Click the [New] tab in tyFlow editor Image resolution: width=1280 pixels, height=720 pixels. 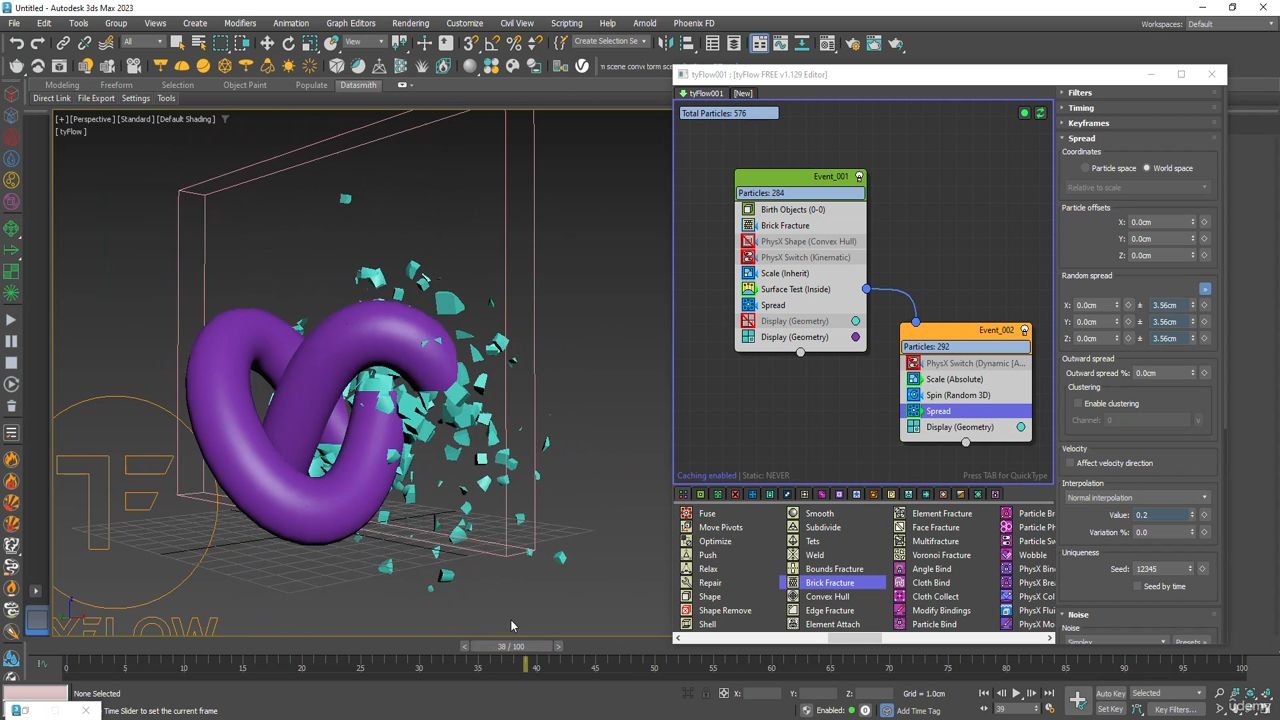point(743,93)
